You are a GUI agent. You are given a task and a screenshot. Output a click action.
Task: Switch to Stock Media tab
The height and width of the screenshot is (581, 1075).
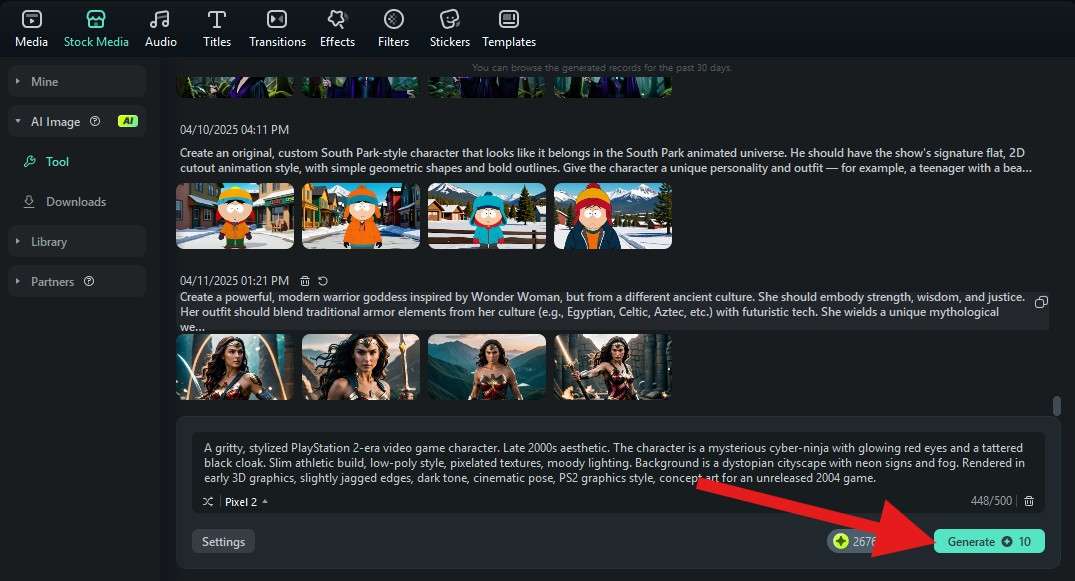pyautogui.click(x=96, y=29)
